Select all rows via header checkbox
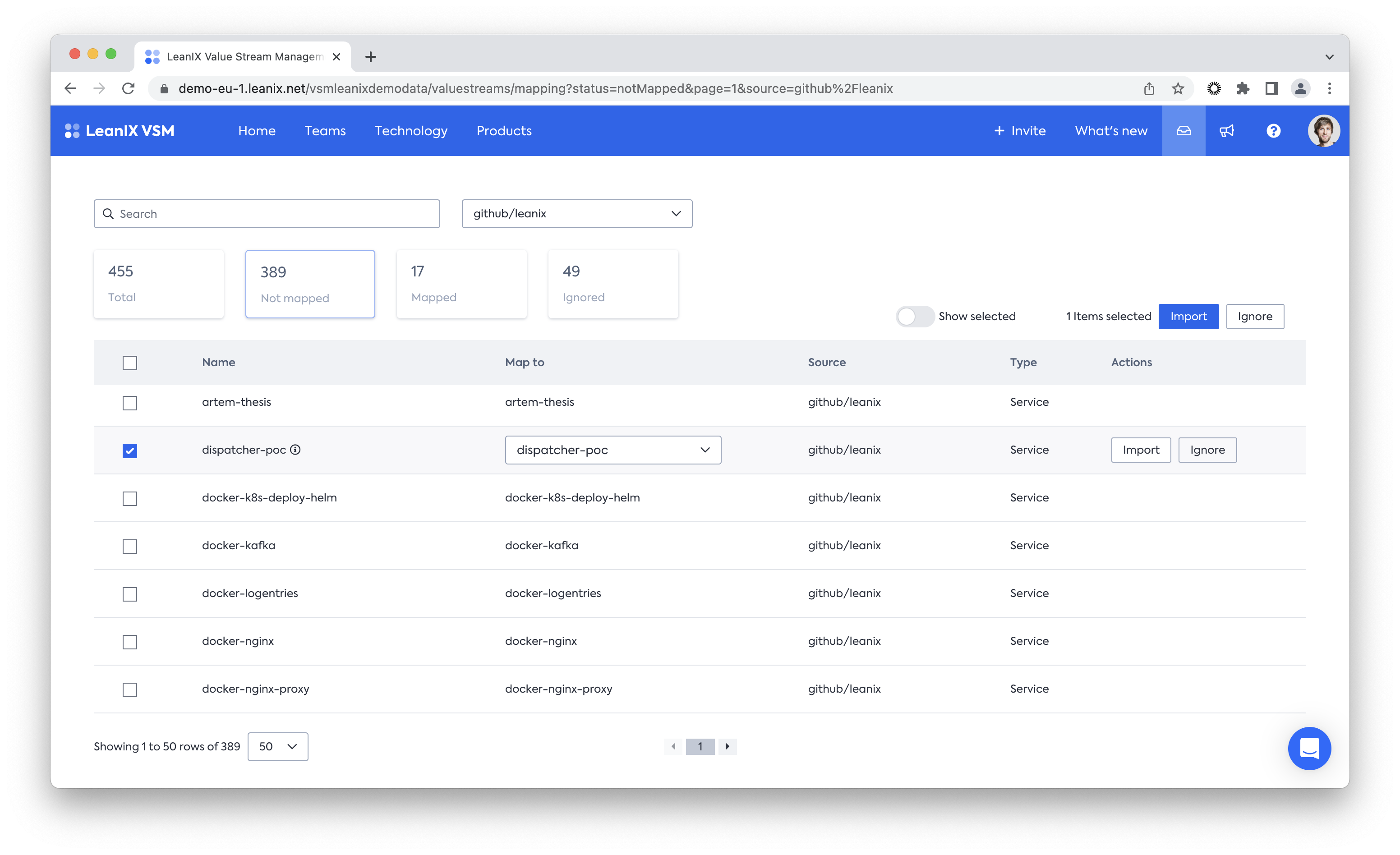 click(130, 363)
